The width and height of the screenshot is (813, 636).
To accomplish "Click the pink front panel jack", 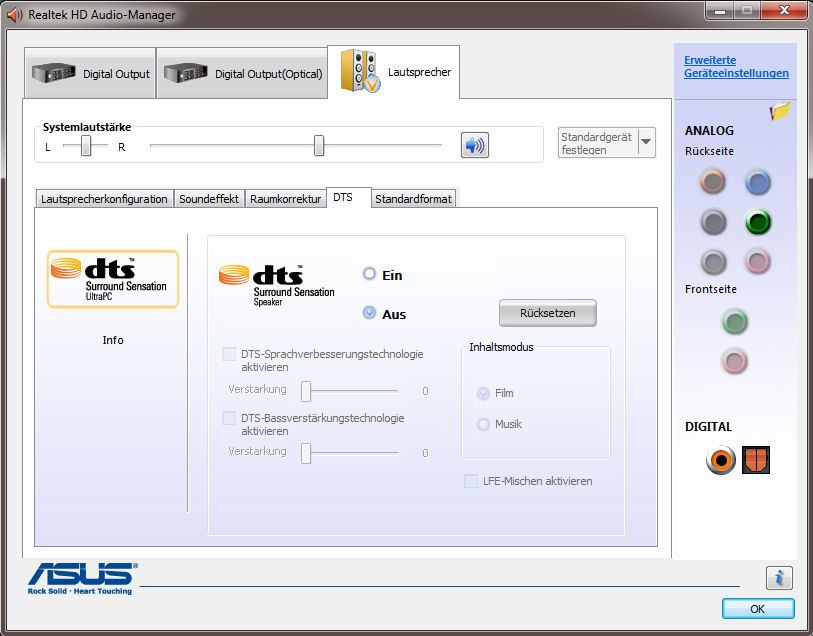I will [735, 361].
